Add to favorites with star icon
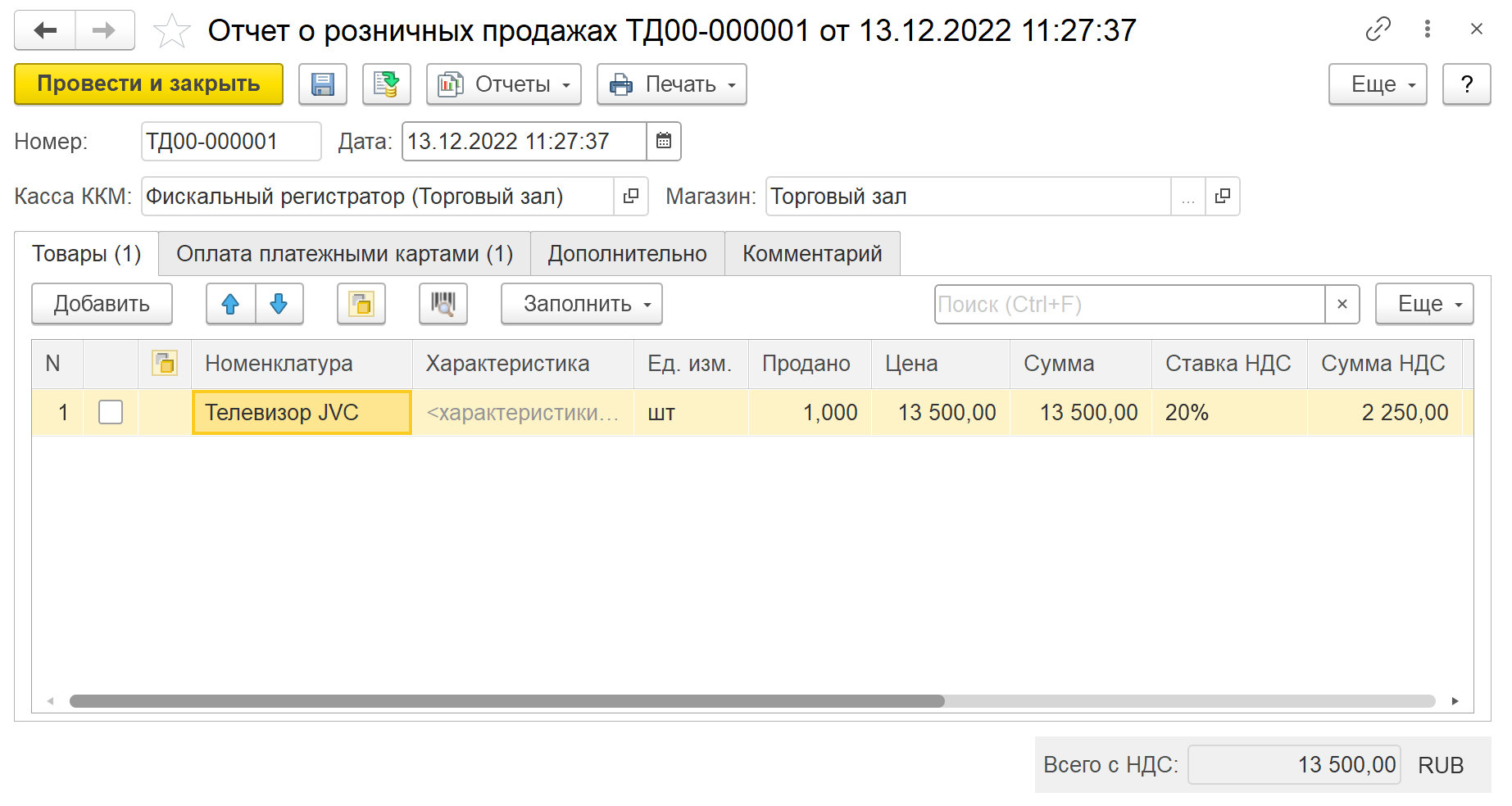Image resolution: width=1512 pixels, height=806 pixels. pos(171,31)
